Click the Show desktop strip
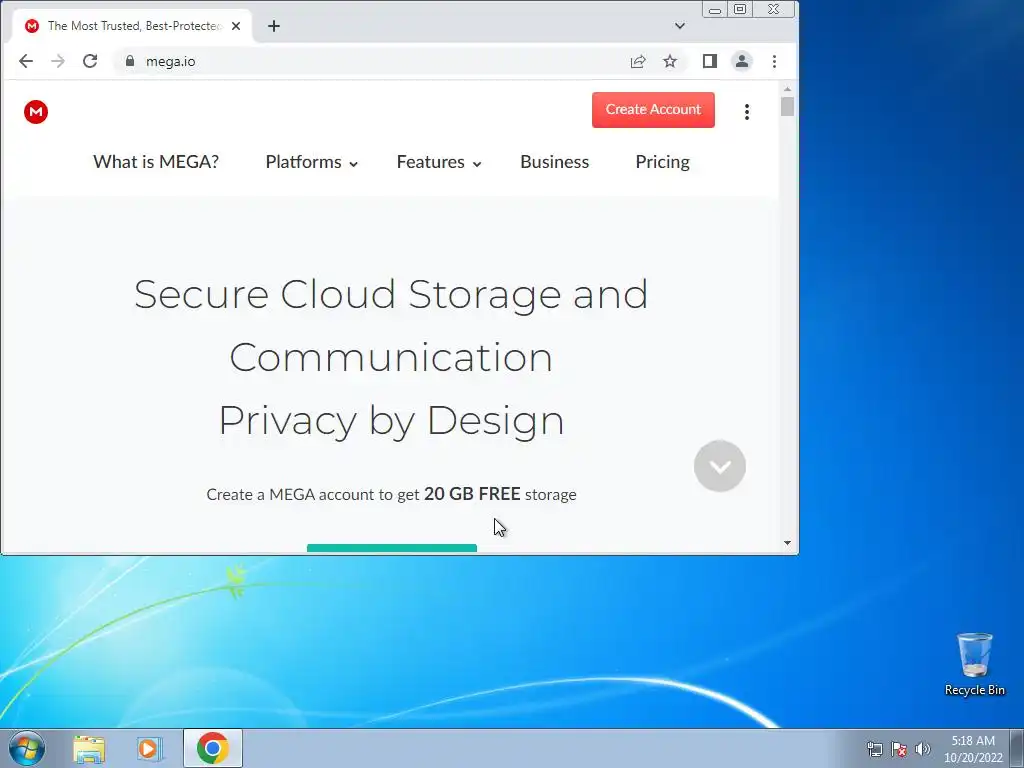 (x=1017, y=748)
